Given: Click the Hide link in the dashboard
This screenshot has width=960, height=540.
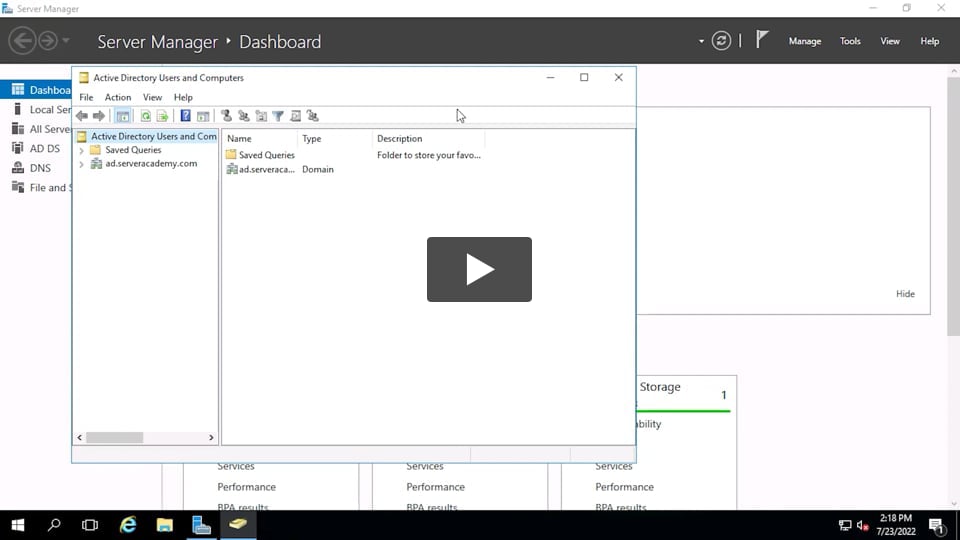Looking at the screenshot, I should (x=904, y=294).
